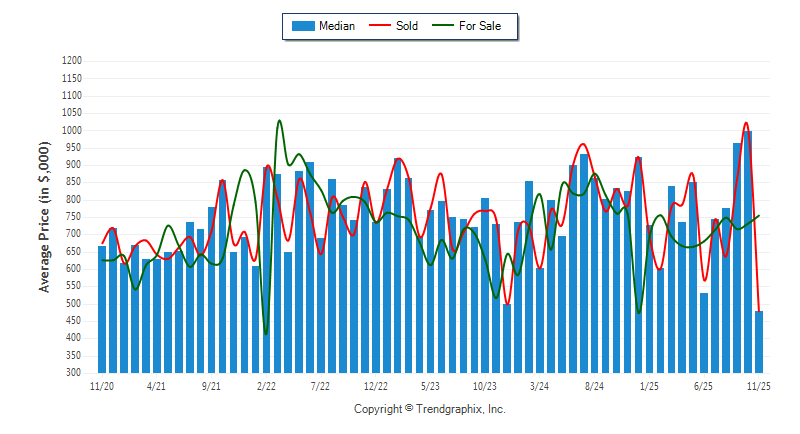Click the 1200 y-axis value
800x434 pixels.
pyautogui.click(x=71, y=61)
